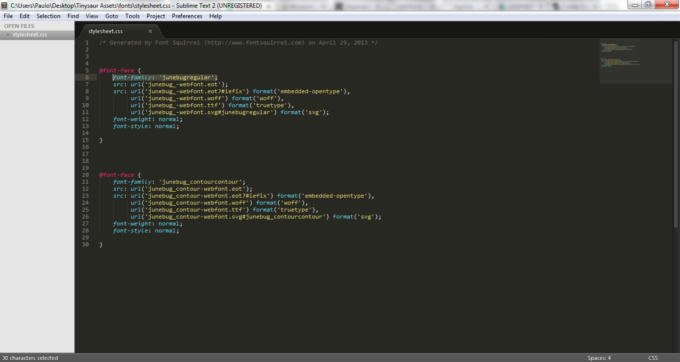Close stylesheet.css in Open Files sidebar
This screenshot has width=680, height=362.
coord(7,35)
